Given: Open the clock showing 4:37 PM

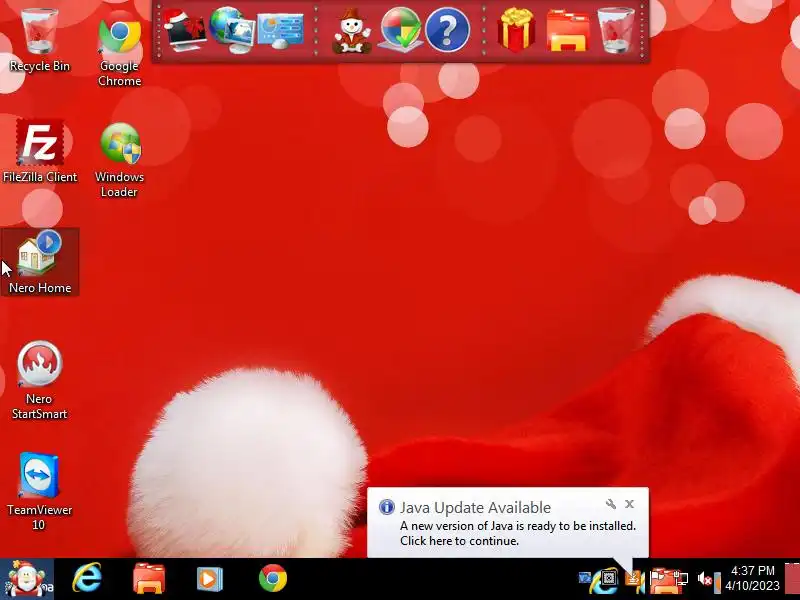Looking at the screenshot, I should click(753, 578).
